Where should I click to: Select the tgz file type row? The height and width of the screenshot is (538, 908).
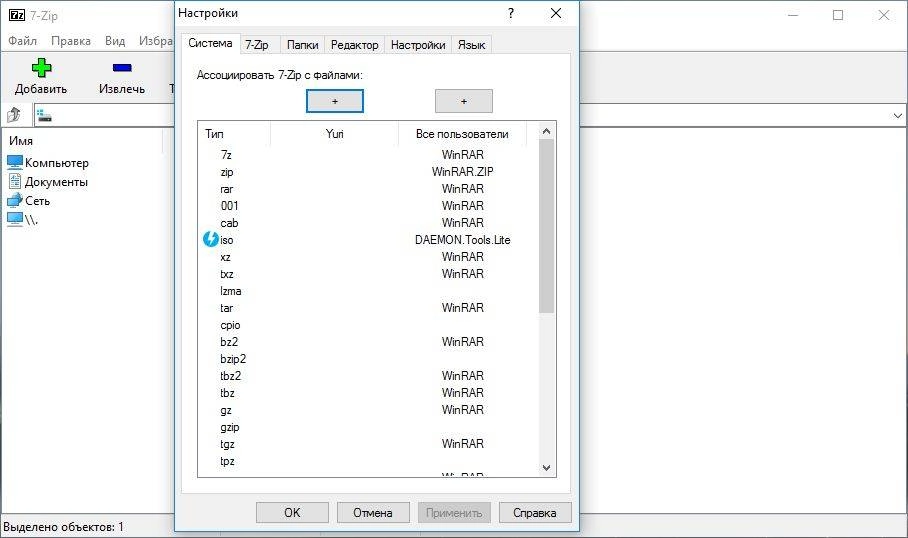click(x=368, y=444)
